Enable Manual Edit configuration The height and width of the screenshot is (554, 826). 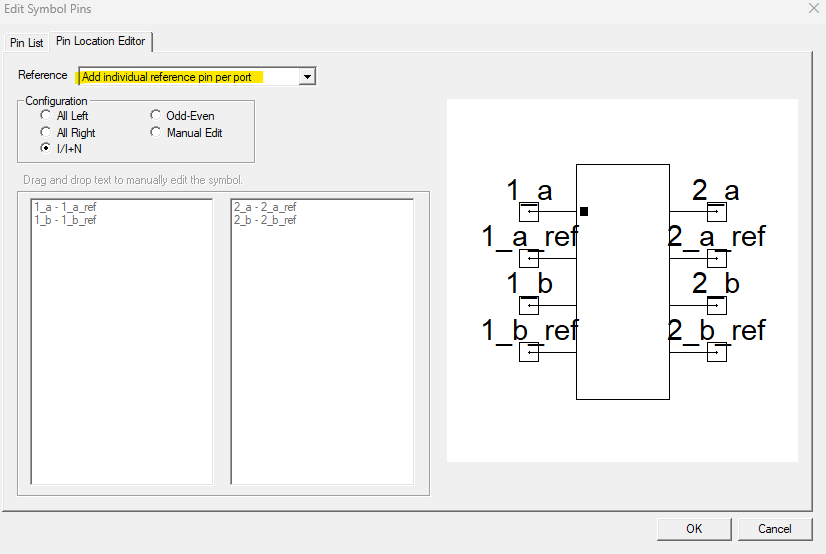pos(156,132)
